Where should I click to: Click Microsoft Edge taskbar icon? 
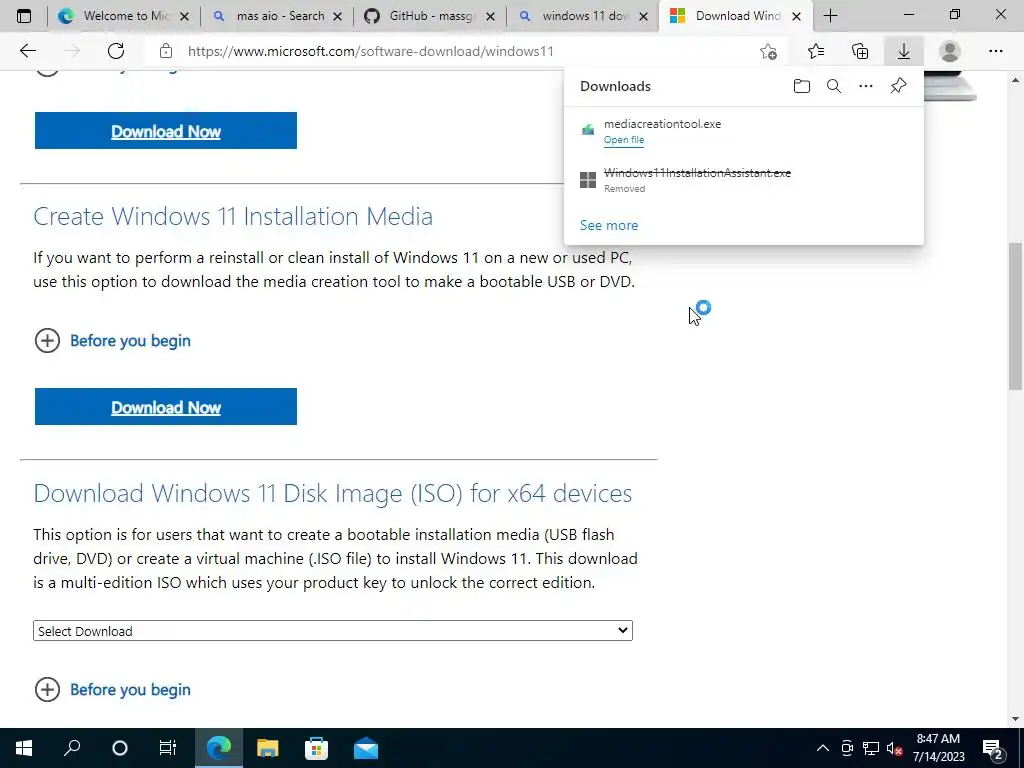219,748
